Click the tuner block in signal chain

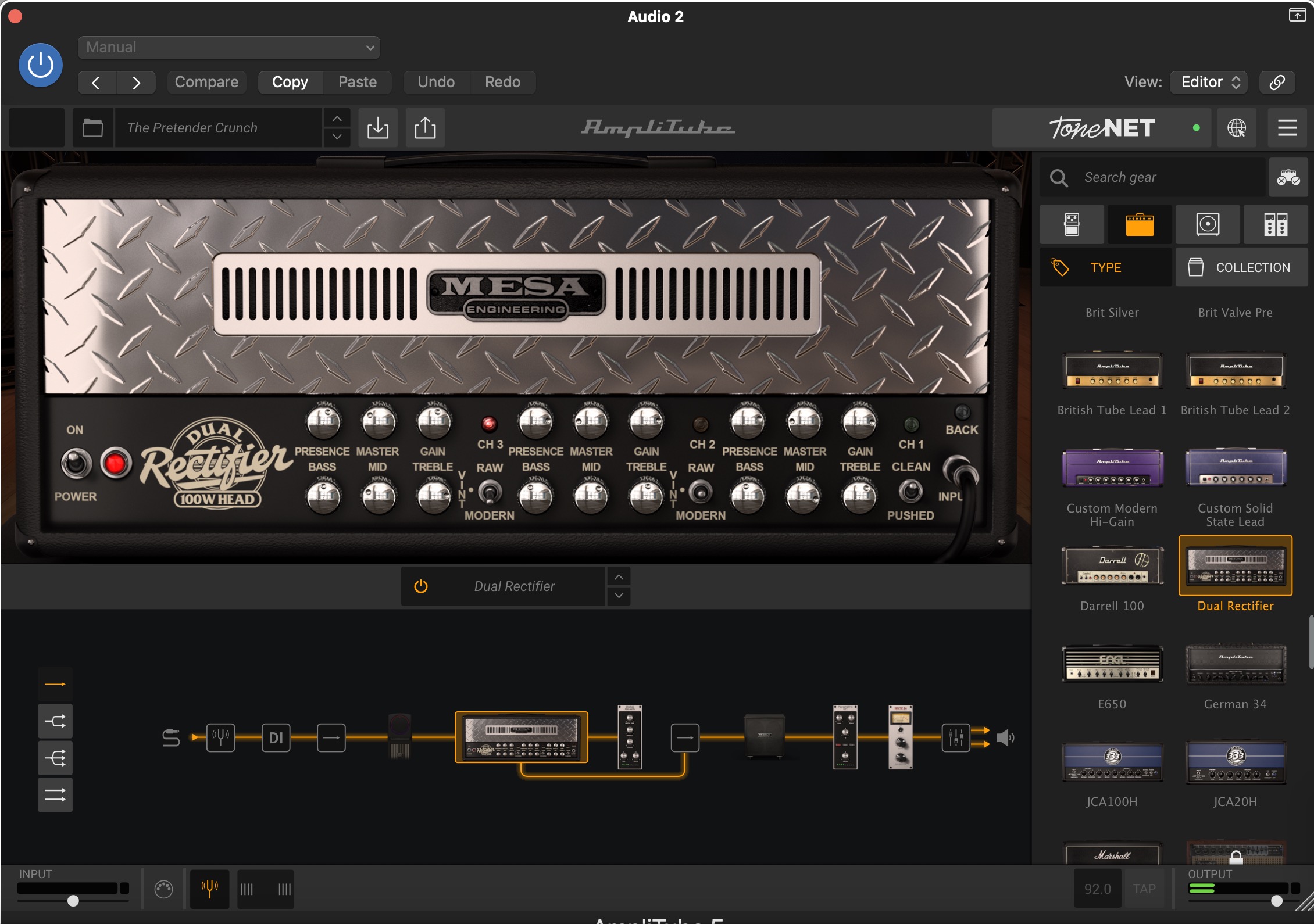[x=221, y=738]
